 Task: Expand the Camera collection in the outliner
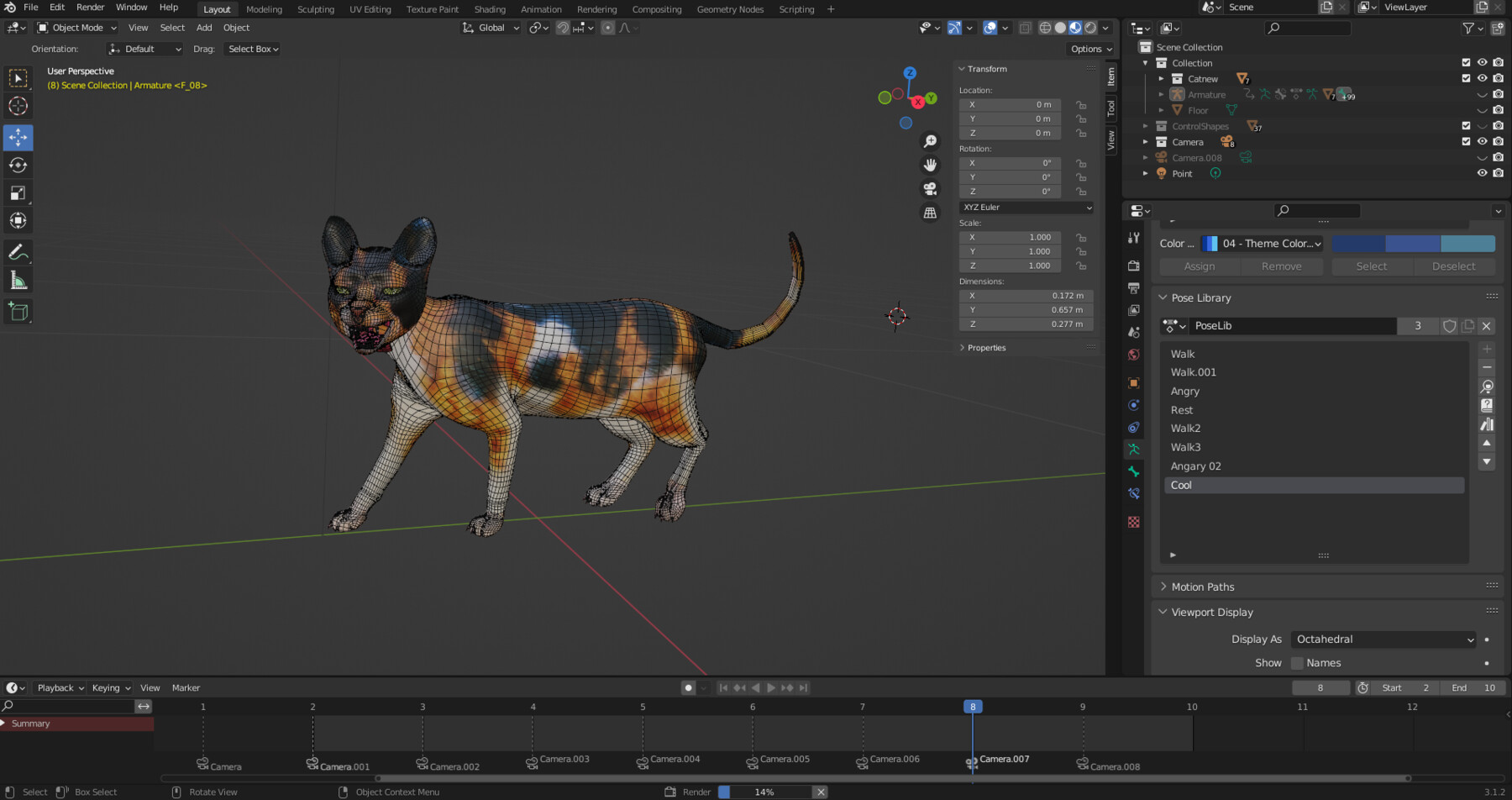(1146, 142)
